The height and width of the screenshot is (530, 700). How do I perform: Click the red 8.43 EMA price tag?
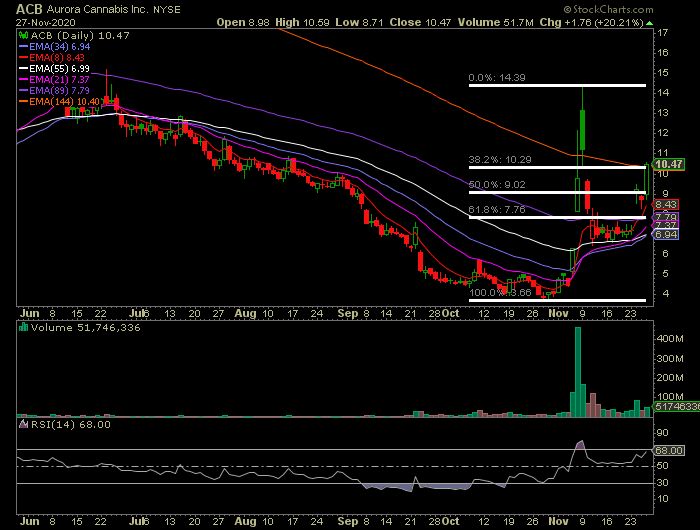tap(666, 205)
